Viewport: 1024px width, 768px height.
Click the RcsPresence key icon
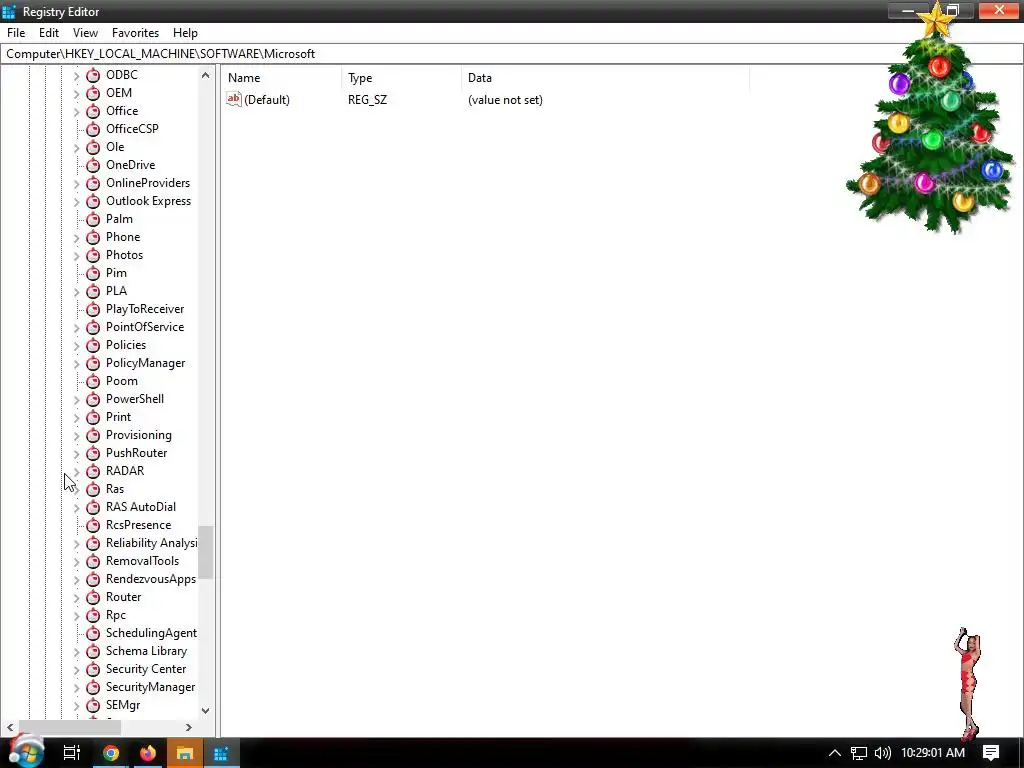tap(93, 526)
